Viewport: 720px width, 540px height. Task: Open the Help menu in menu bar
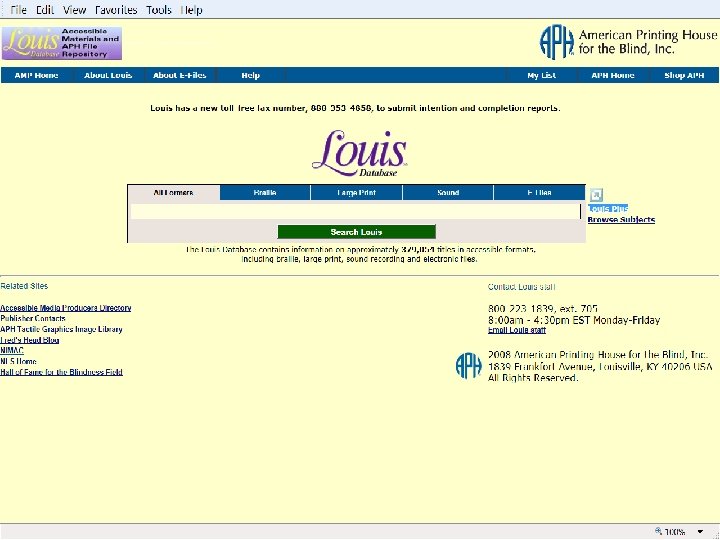(191, 10)
